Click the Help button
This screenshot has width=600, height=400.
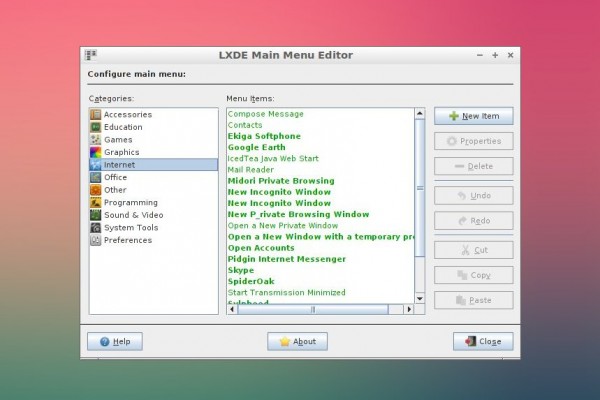[x=114, y=341]
